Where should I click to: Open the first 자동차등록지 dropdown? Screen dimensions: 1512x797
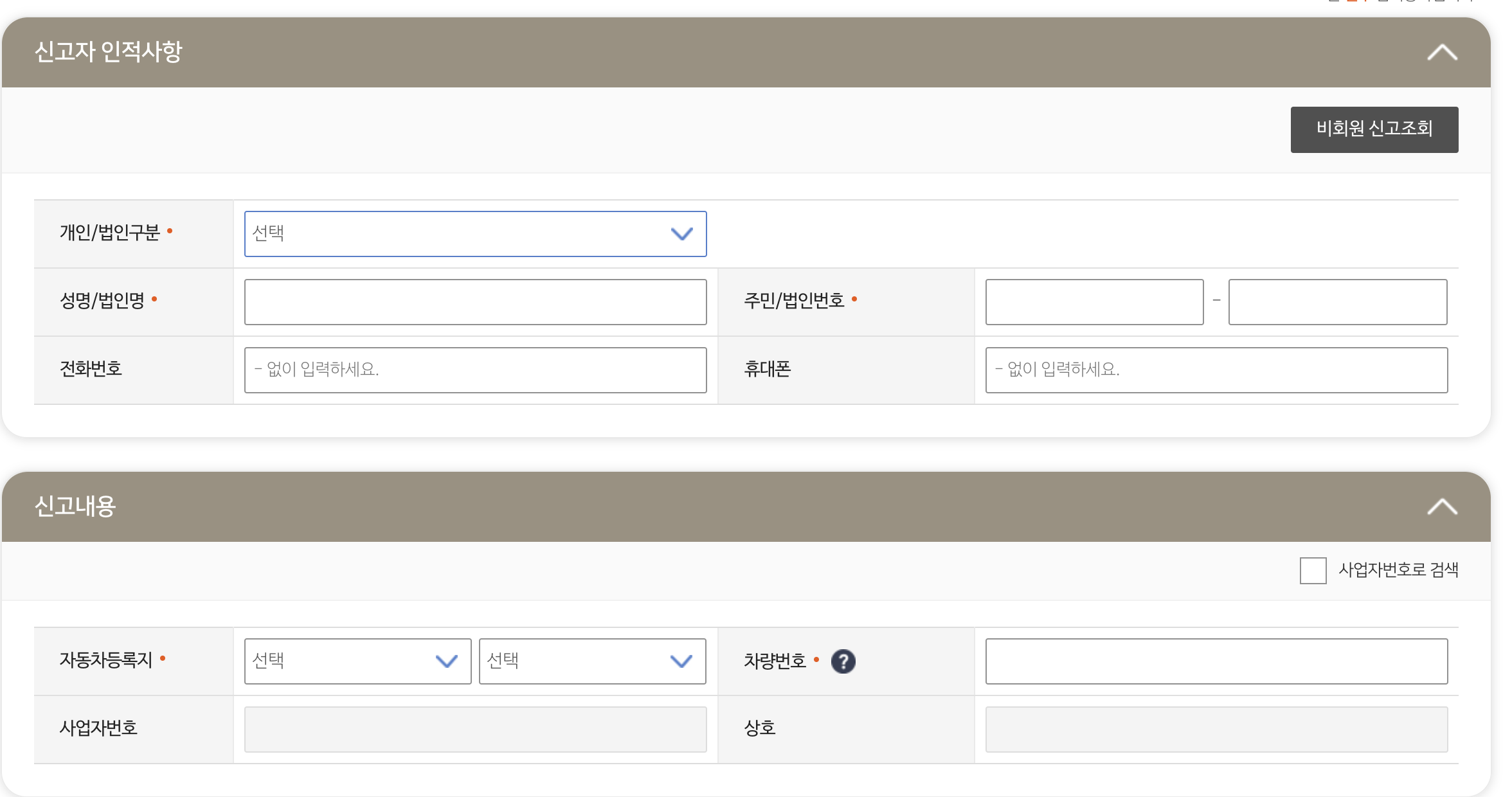(357, 661)
